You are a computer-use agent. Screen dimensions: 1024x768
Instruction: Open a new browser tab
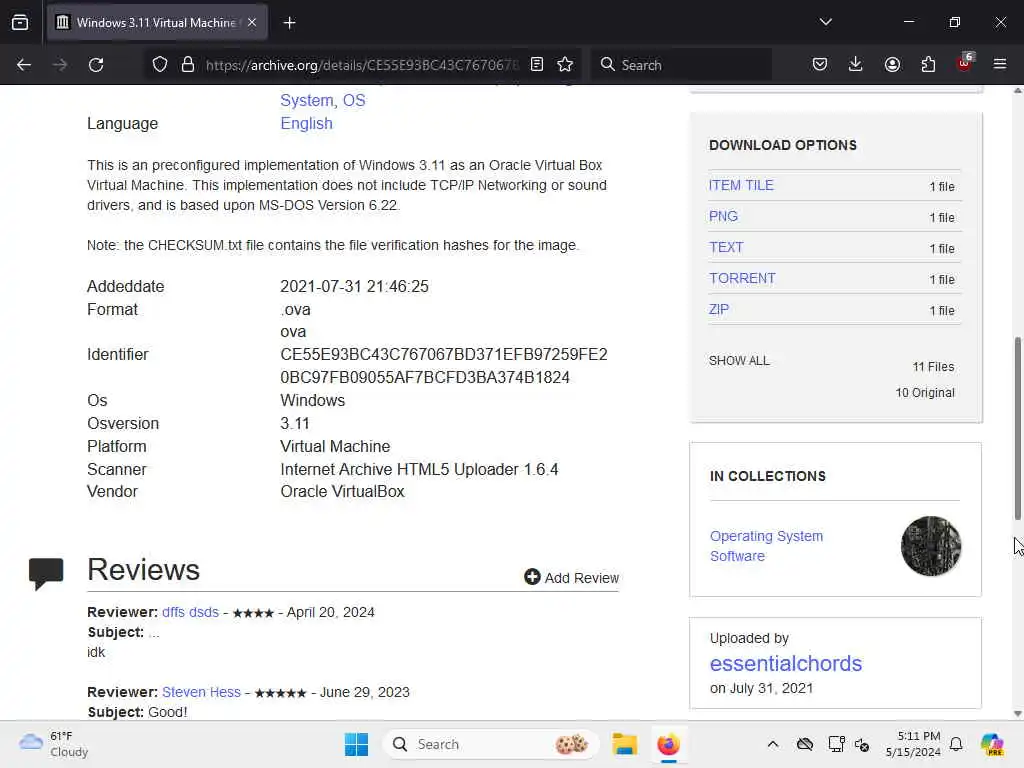[x=289, y=23]
